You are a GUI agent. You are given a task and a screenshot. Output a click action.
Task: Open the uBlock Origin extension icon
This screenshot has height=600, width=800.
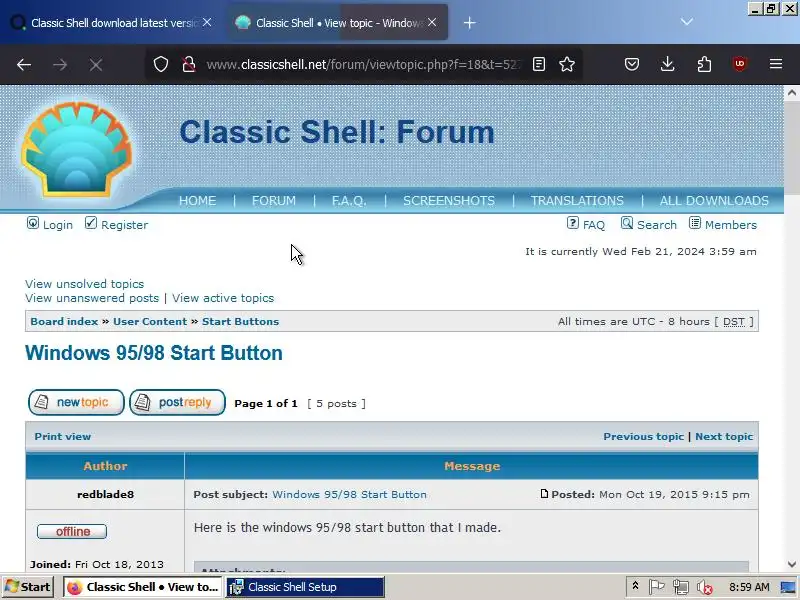740,64
